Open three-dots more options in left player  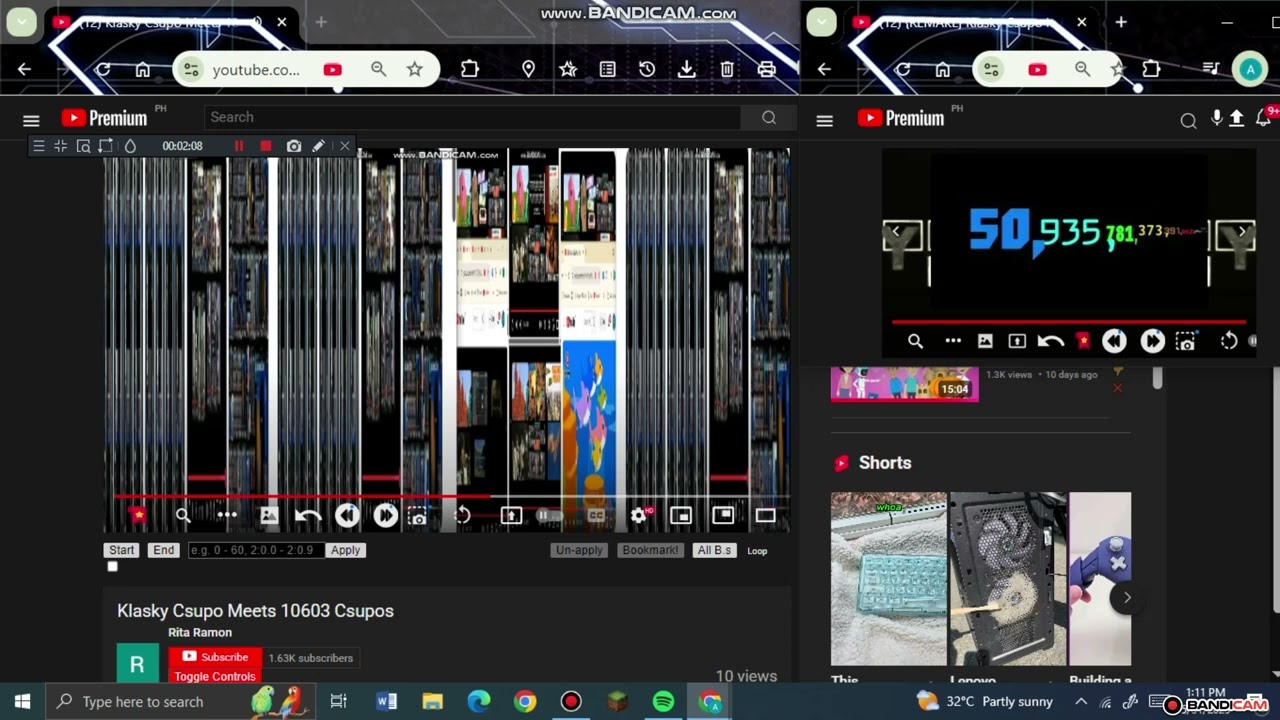(x=227, y=515)
